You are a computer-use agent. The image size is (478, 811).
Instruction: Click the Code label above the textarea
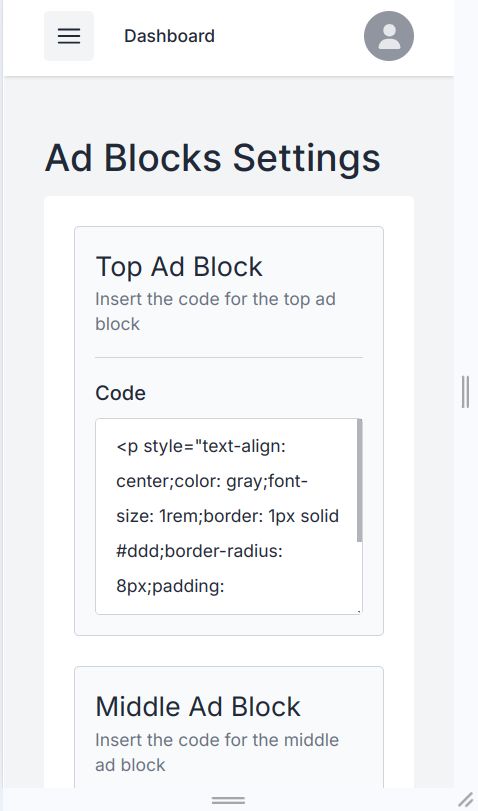pos(121,393)
